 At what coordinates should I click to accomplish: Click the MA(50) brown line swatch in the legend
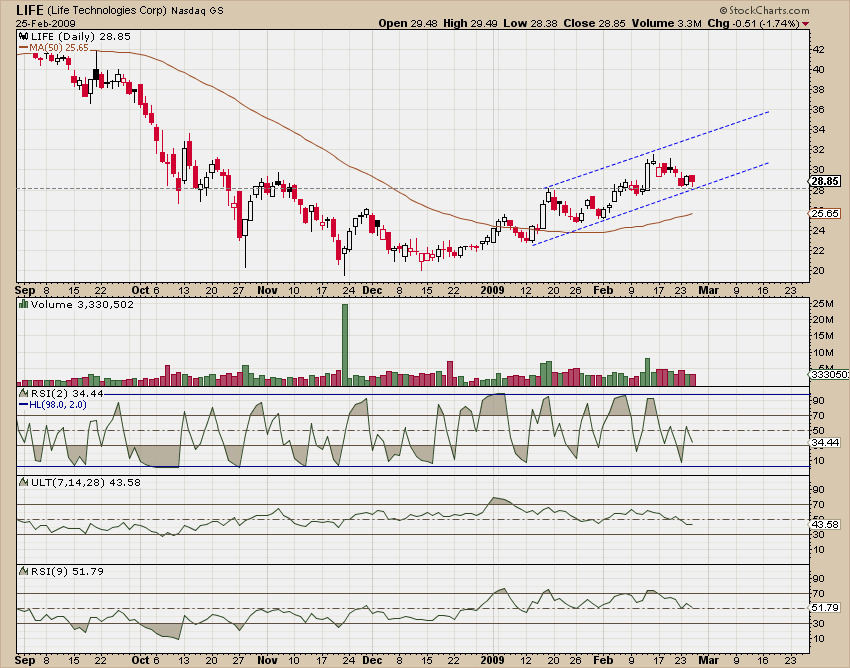click(x=23, y=48)
